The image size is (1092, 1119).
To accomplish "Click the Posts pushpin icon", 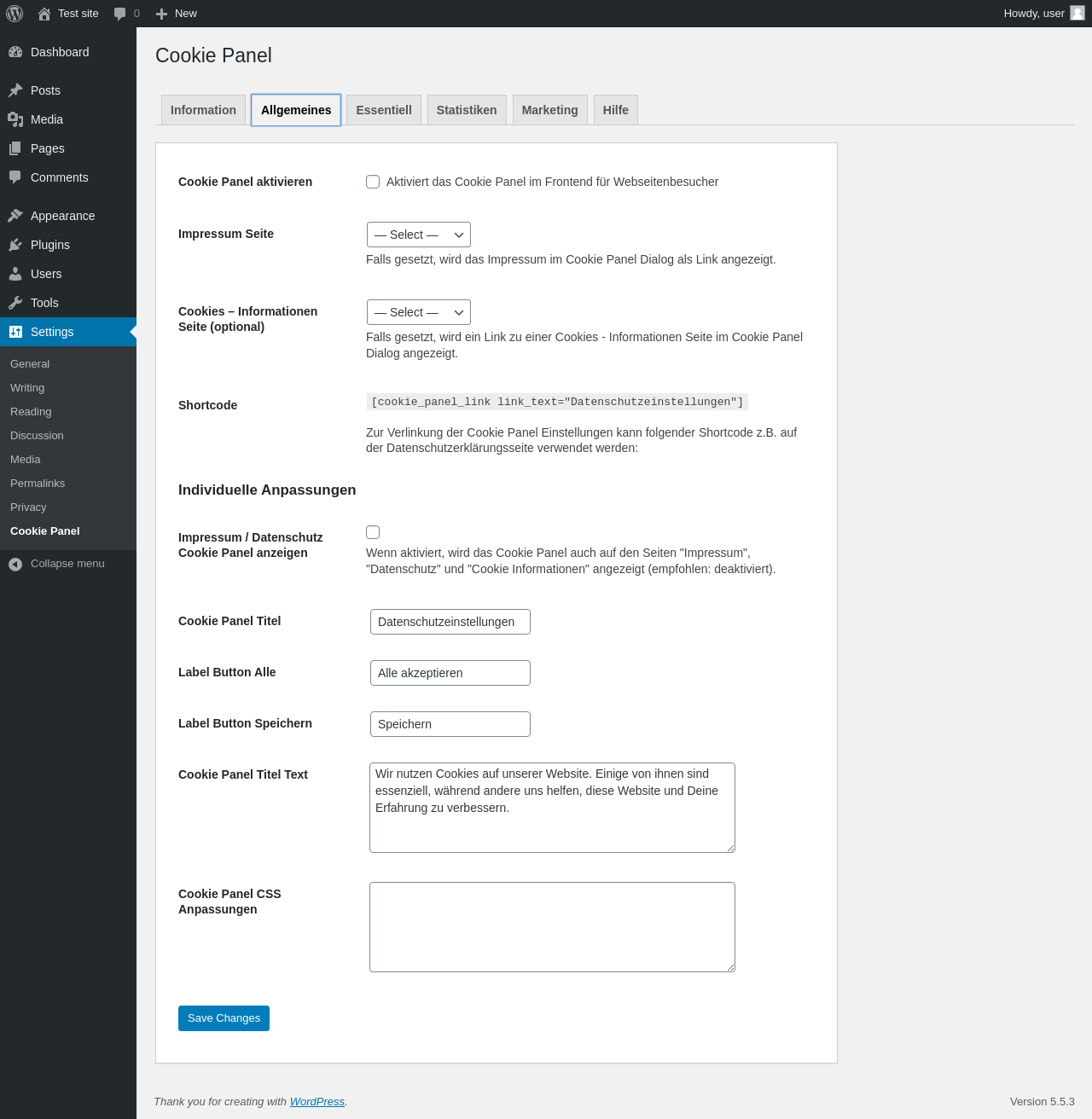I will 15,90.
